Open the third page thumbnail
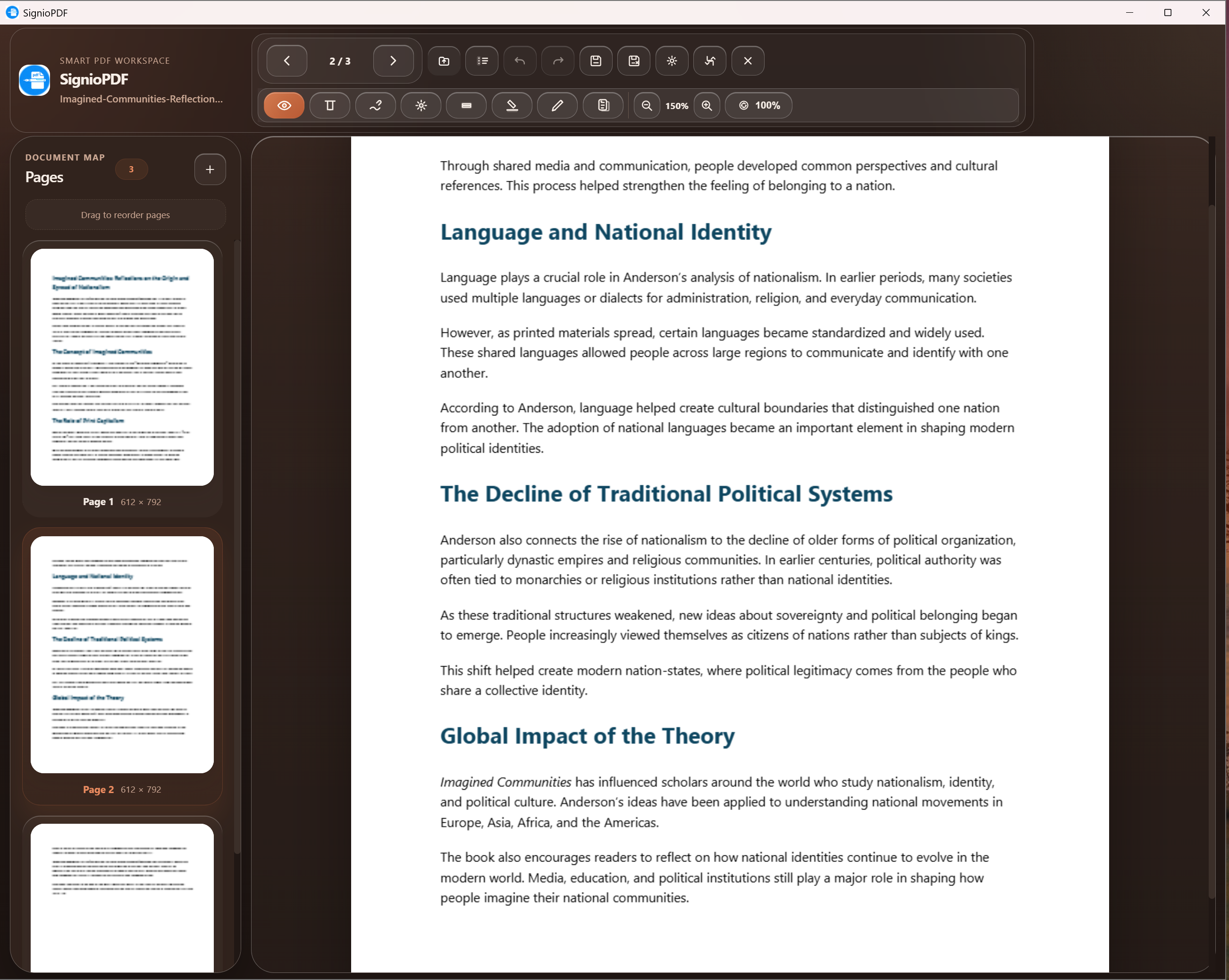 (x=122, y=897)
